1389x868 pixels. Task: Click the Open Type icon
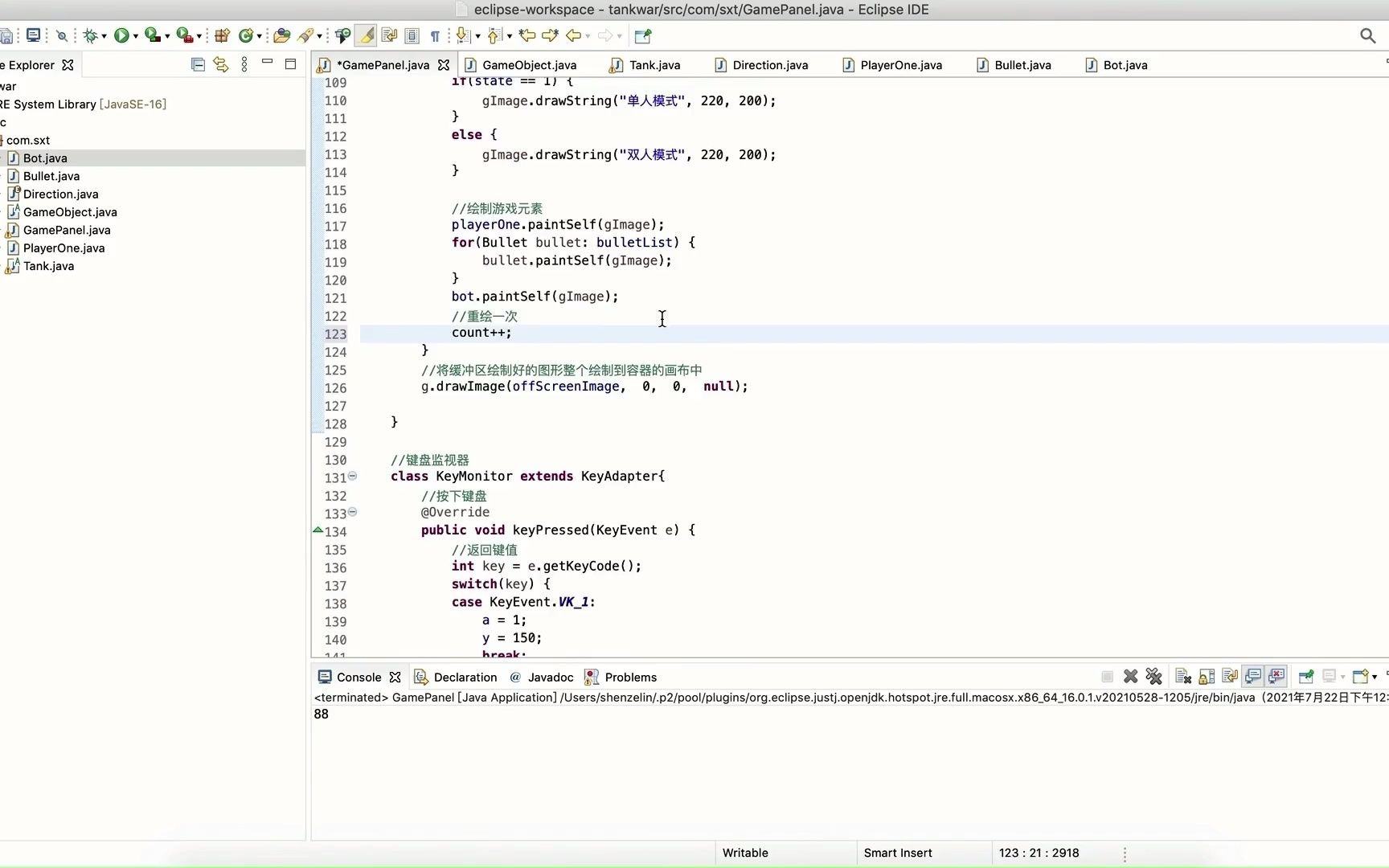coord(281,35)
